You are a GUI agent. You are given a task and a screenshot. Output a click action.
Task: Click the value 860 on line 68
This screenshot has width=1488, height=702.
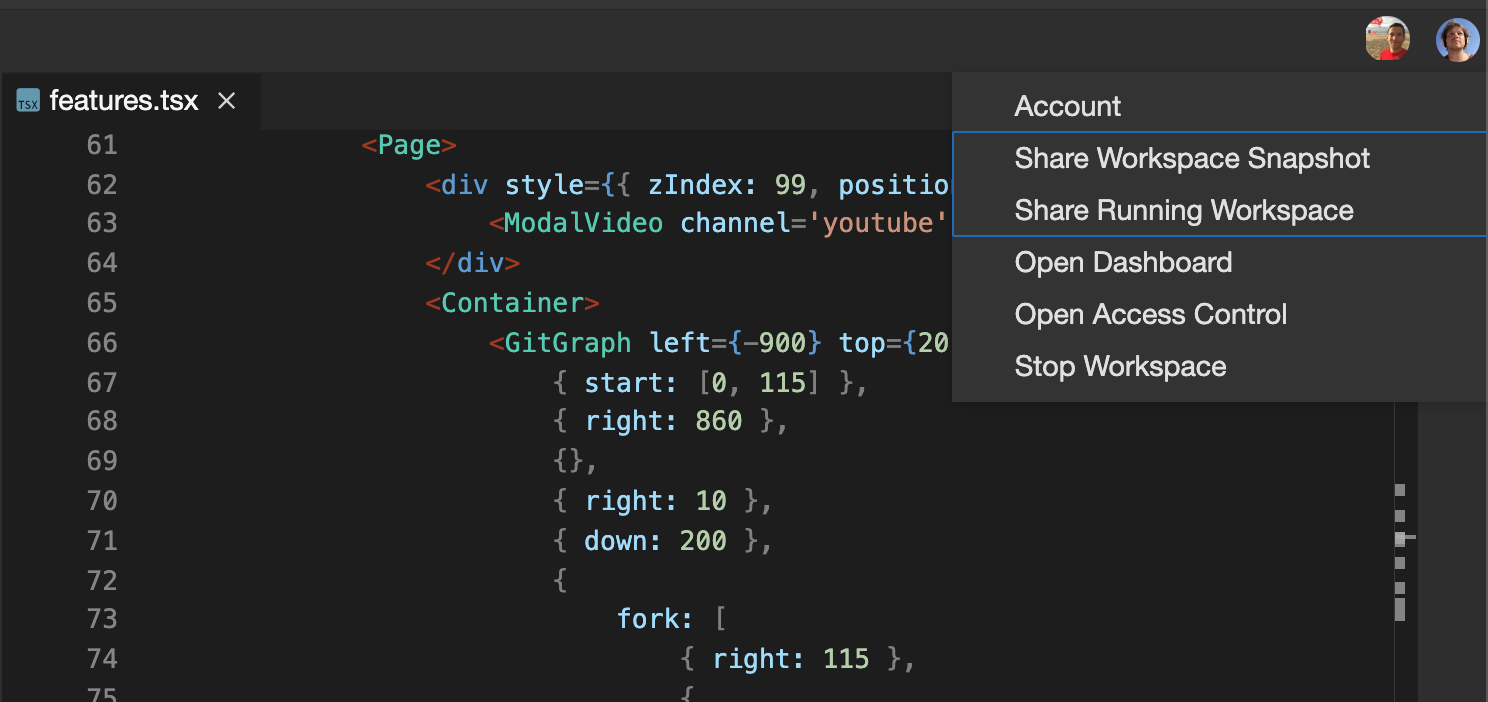click(718, 420)
